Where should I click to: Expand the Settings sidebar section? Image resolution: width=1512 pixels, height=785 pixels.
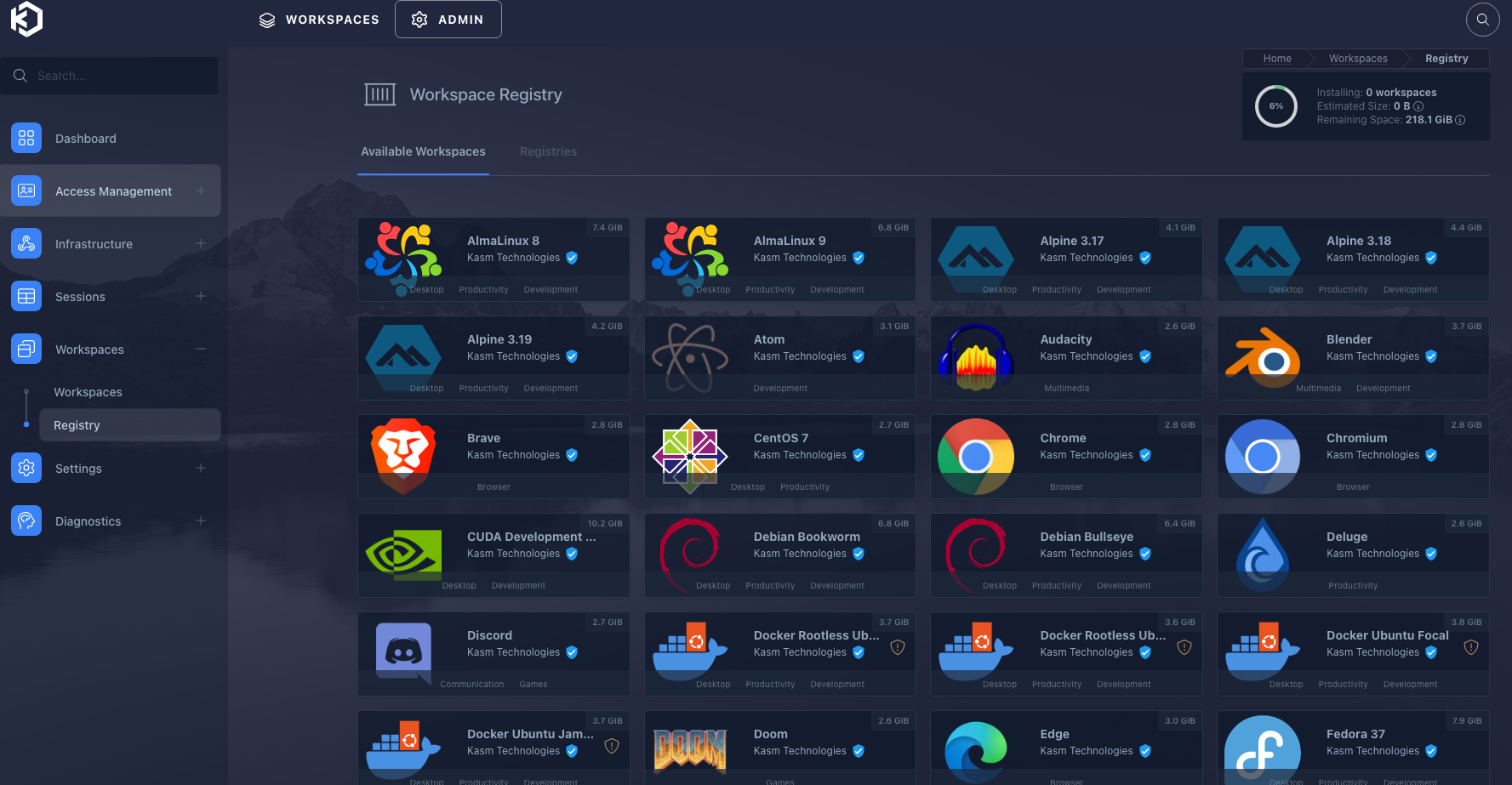201,468
